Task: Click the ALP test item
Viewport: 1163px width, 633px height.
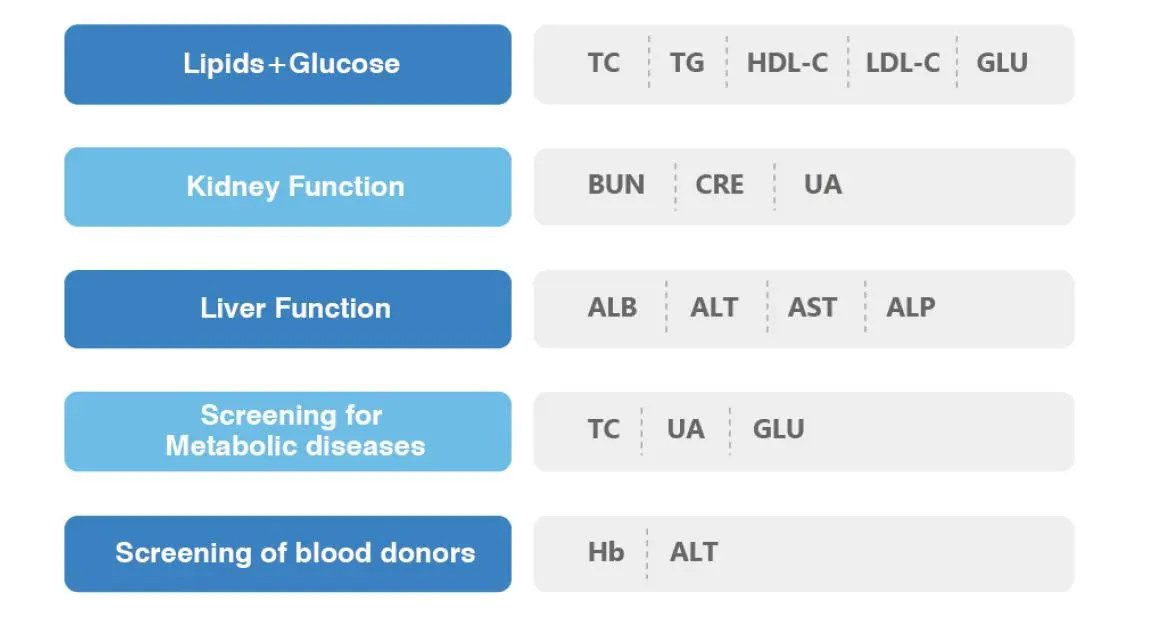Action: [x=910, y=308]
